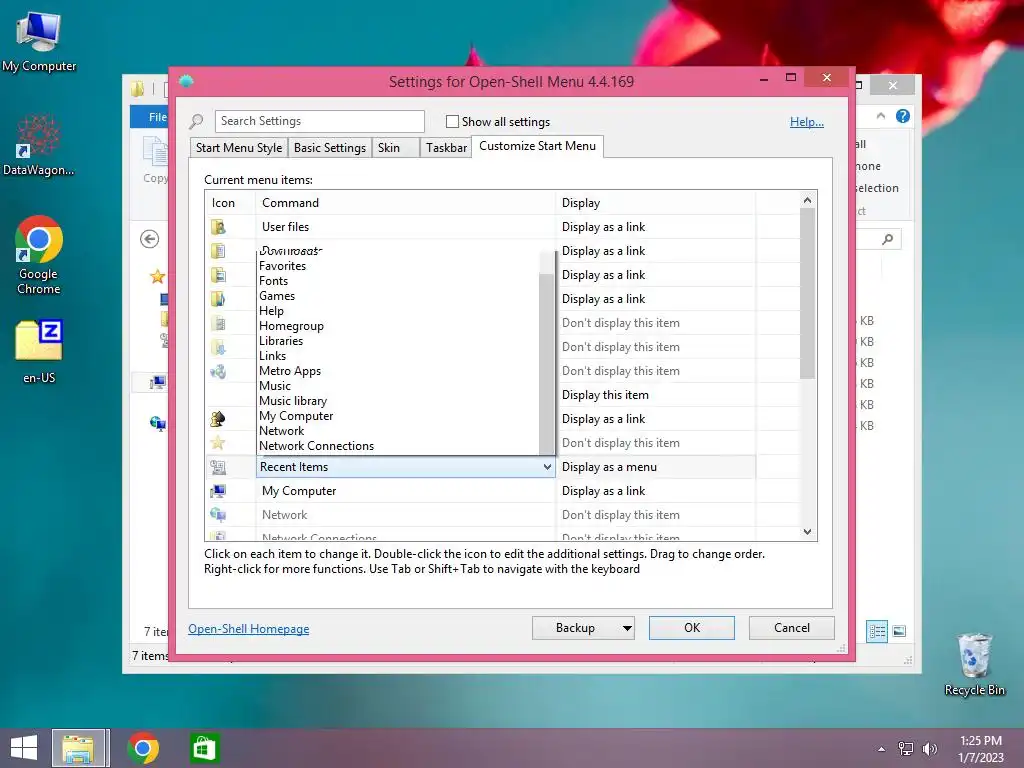1024x768 pixels.
Task: Open the Help... link
Action: (807, 121)
